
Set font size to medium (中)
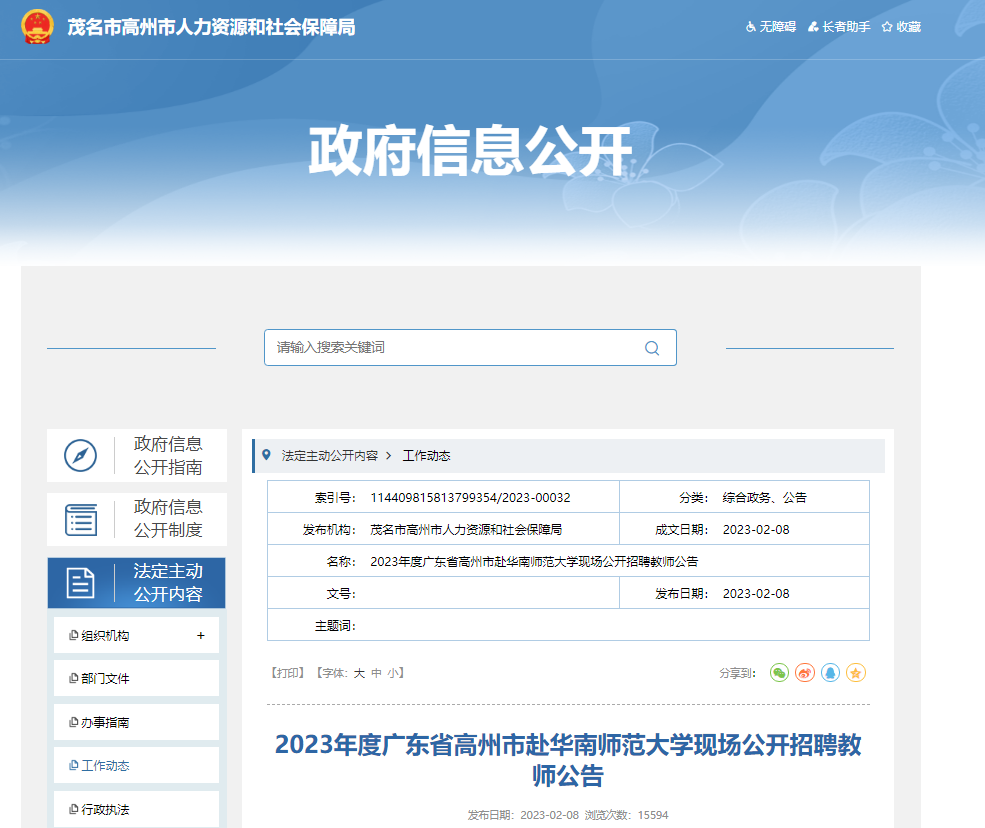[x=376, y=673]
